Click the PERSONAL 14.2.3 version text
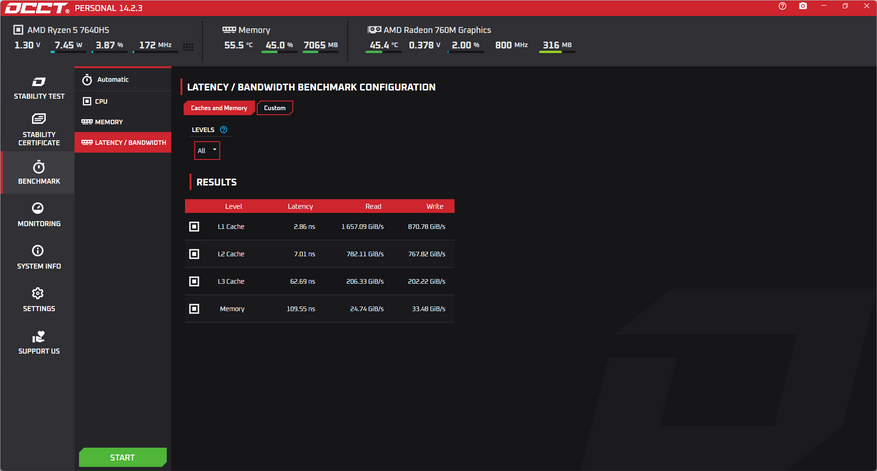 point(109,8)
